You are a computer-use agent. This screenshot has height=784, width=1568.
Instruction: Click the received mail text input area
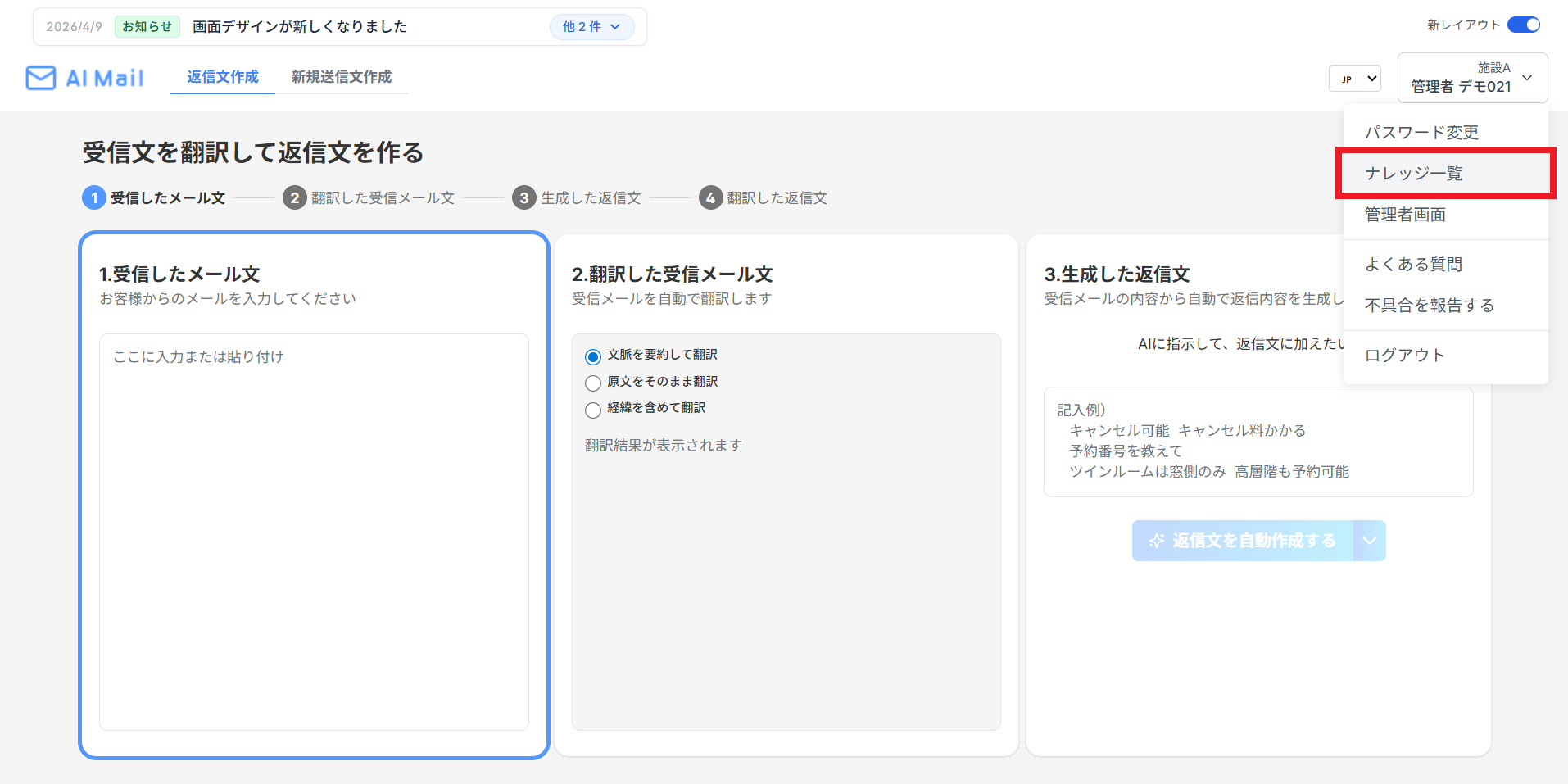tap(314, 532)
